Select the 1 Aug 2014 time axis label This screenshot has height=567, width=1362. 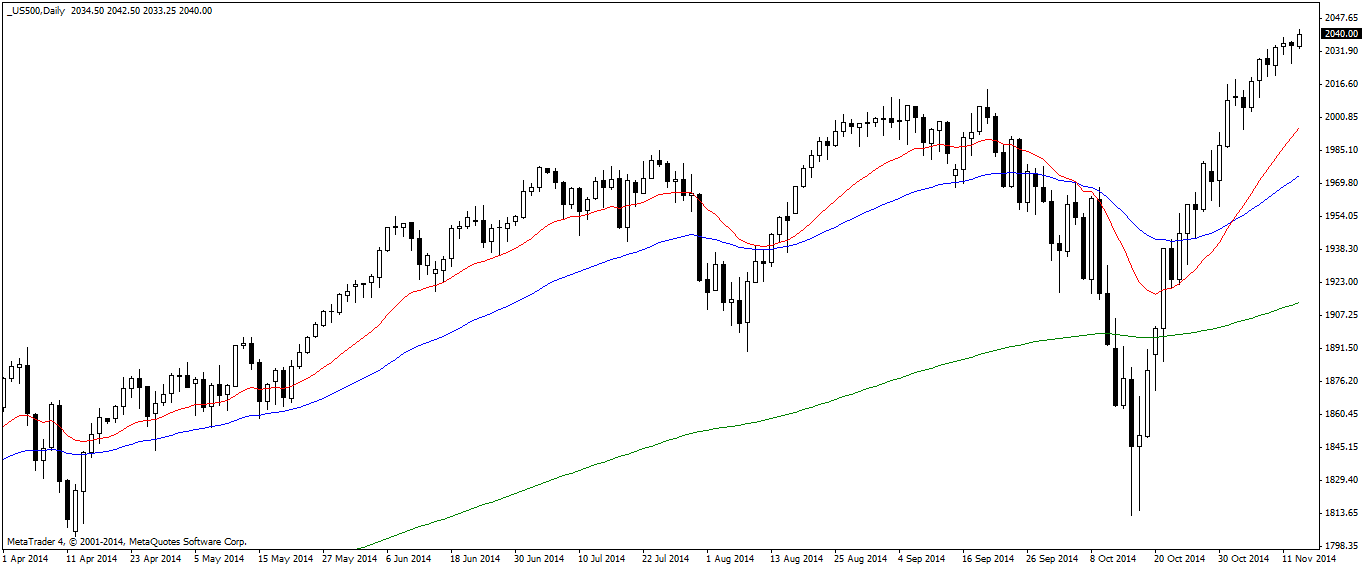pos(731,559)
